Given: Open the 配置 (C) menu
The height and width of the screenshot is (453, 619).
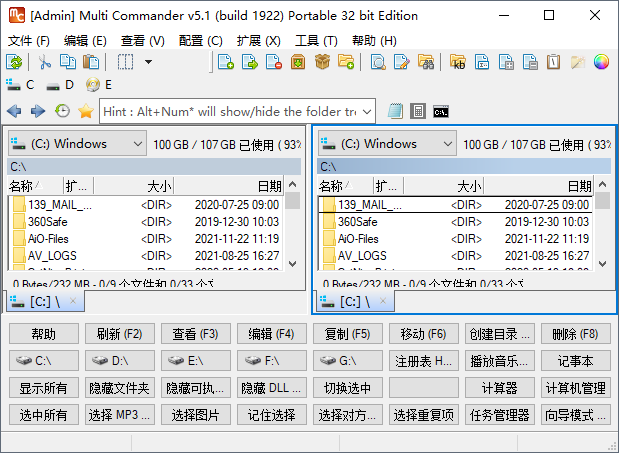Looking at the screenshot, I should 201,41.
